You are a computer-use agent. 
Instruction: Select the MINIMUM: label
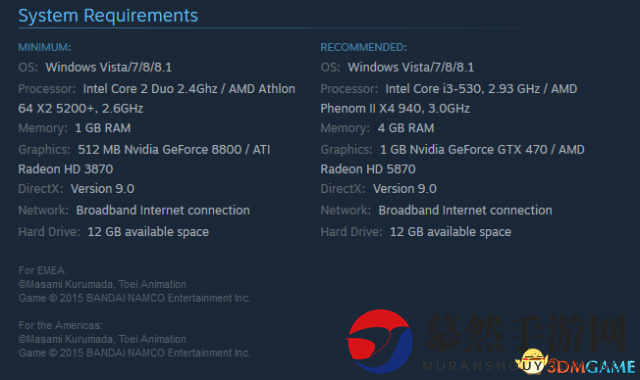click(x=44, y=47)
